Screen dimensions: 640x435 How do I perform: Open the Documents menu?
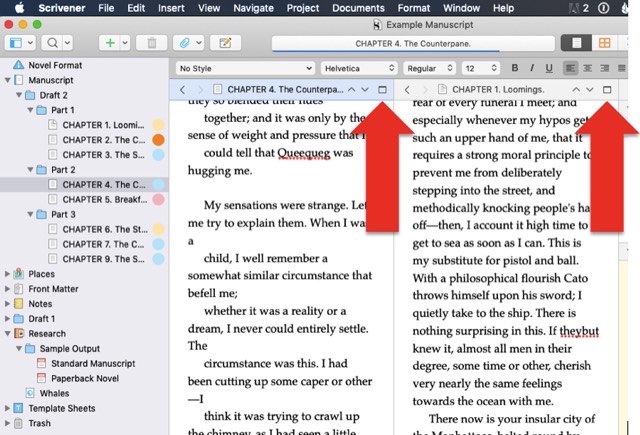(358, 8)
